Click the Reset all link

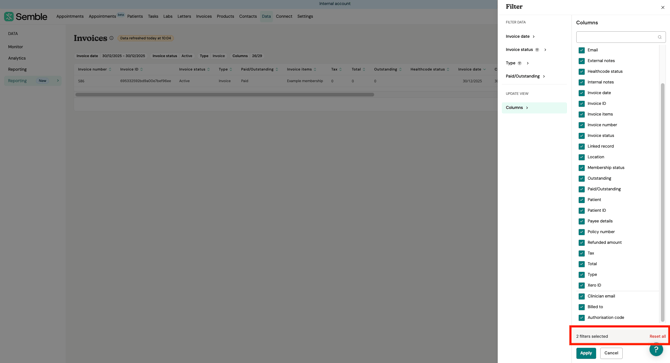pyautogui.click(x=657, y=337)
